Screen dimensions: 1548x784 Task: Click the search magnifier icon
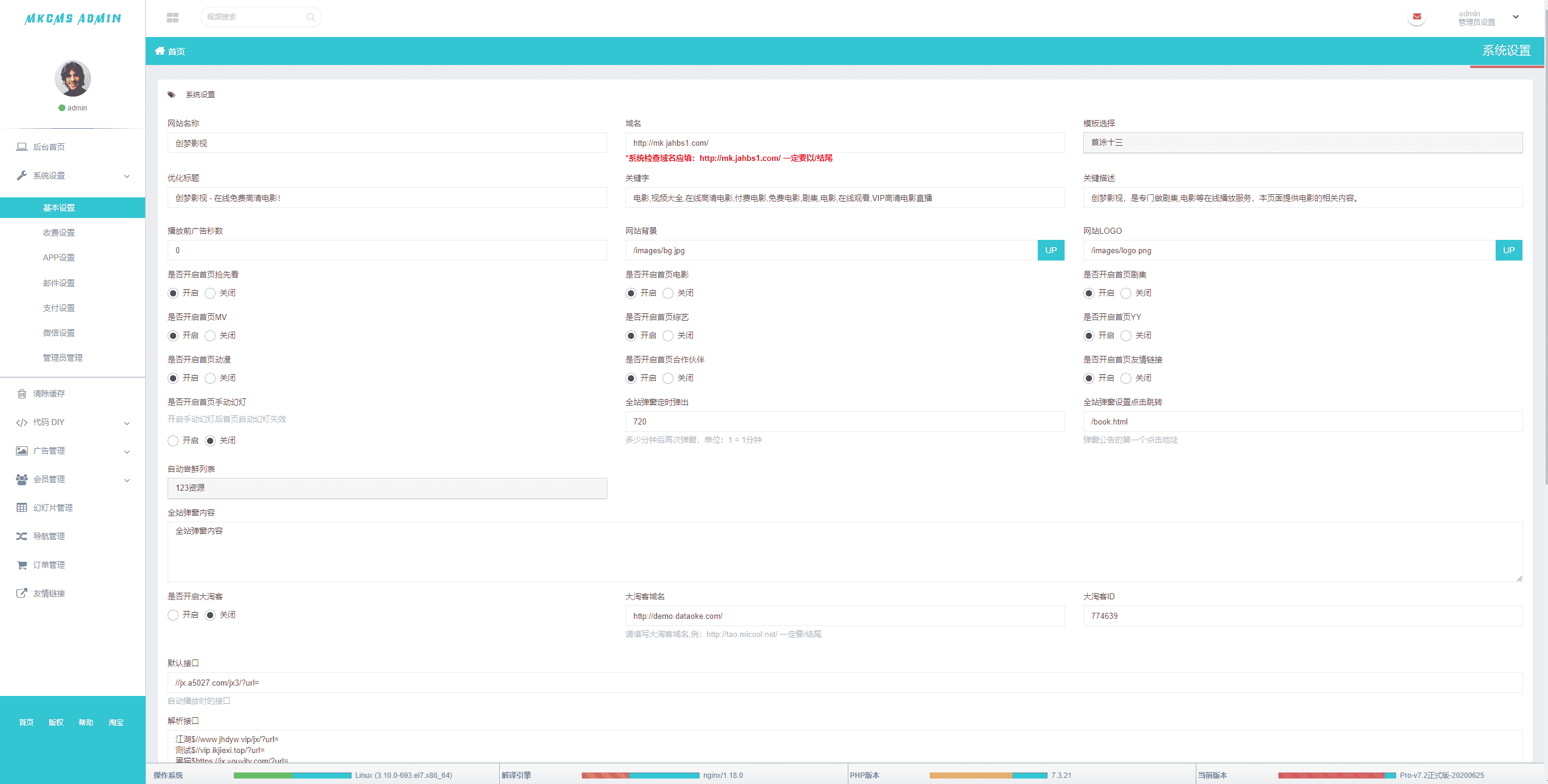(x=310, y=17)
